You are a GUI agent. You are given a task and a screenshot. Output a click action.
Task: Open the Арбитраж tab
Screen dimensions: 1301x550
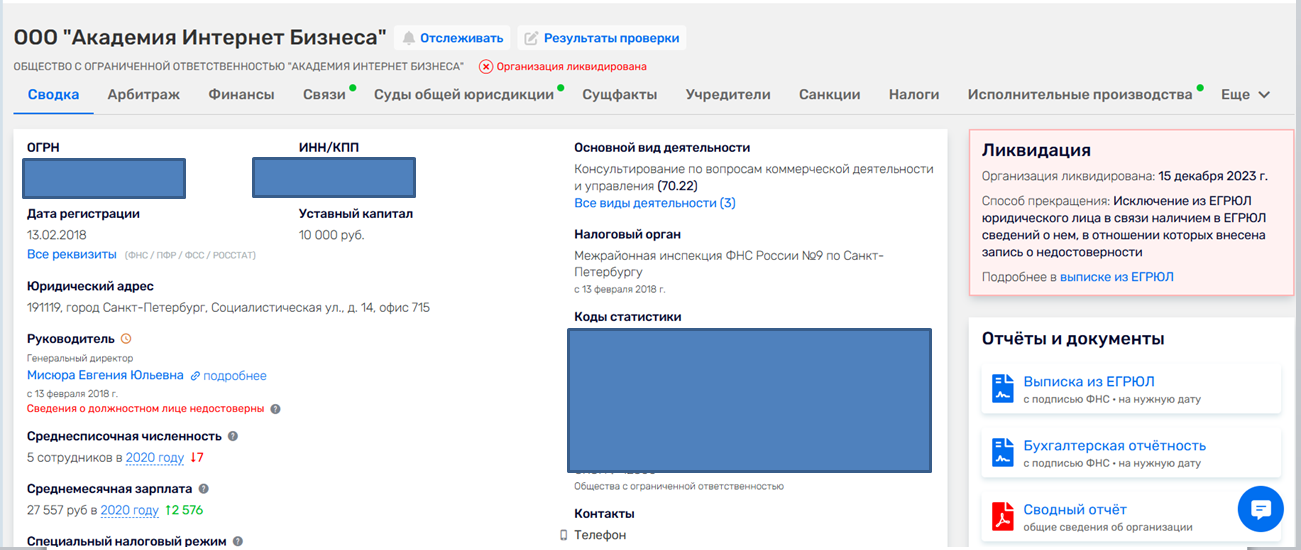click(x=144, y=94)
